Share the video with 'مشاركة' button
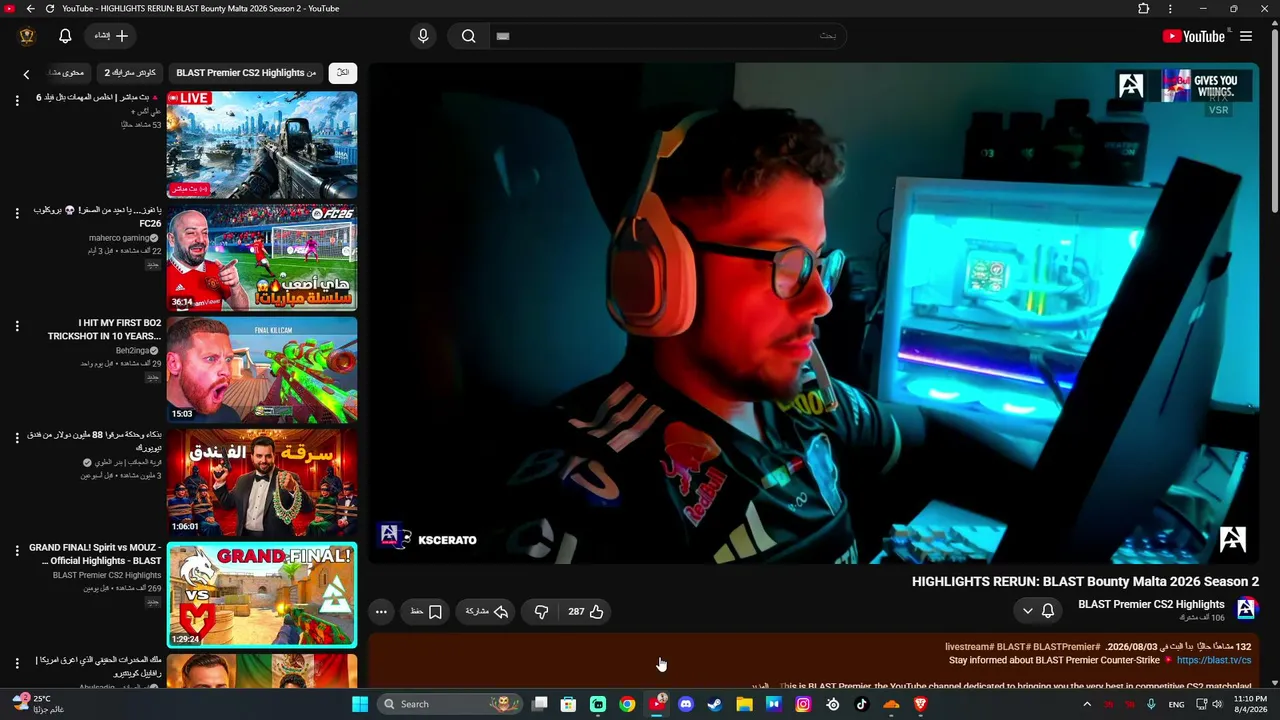Image resolution: width=1280 pixels, height=720 pixels. [x=487, y=612]
